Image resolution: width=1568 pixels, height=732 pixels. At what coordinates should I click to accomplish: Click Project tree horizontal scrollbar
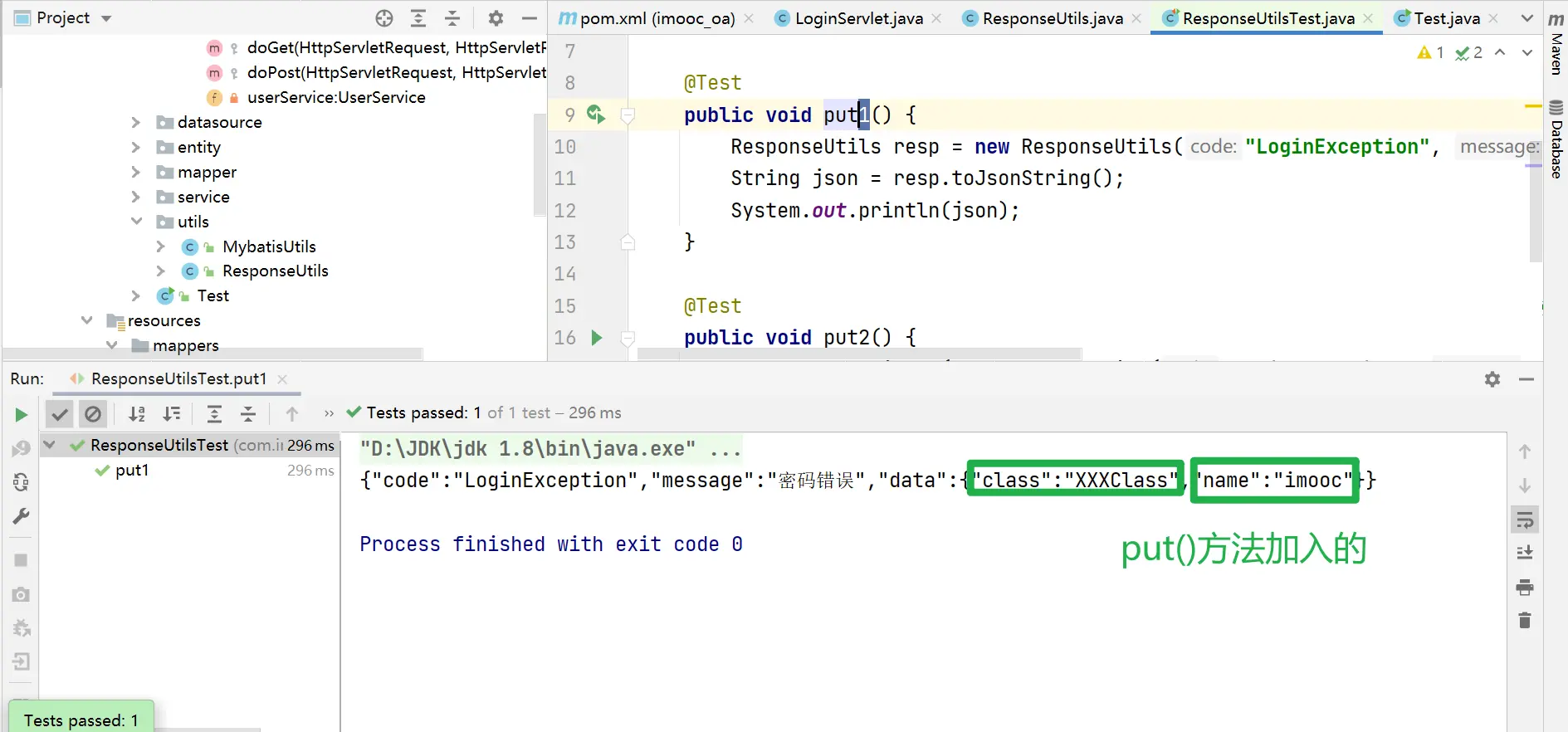(x=212, y=354)
